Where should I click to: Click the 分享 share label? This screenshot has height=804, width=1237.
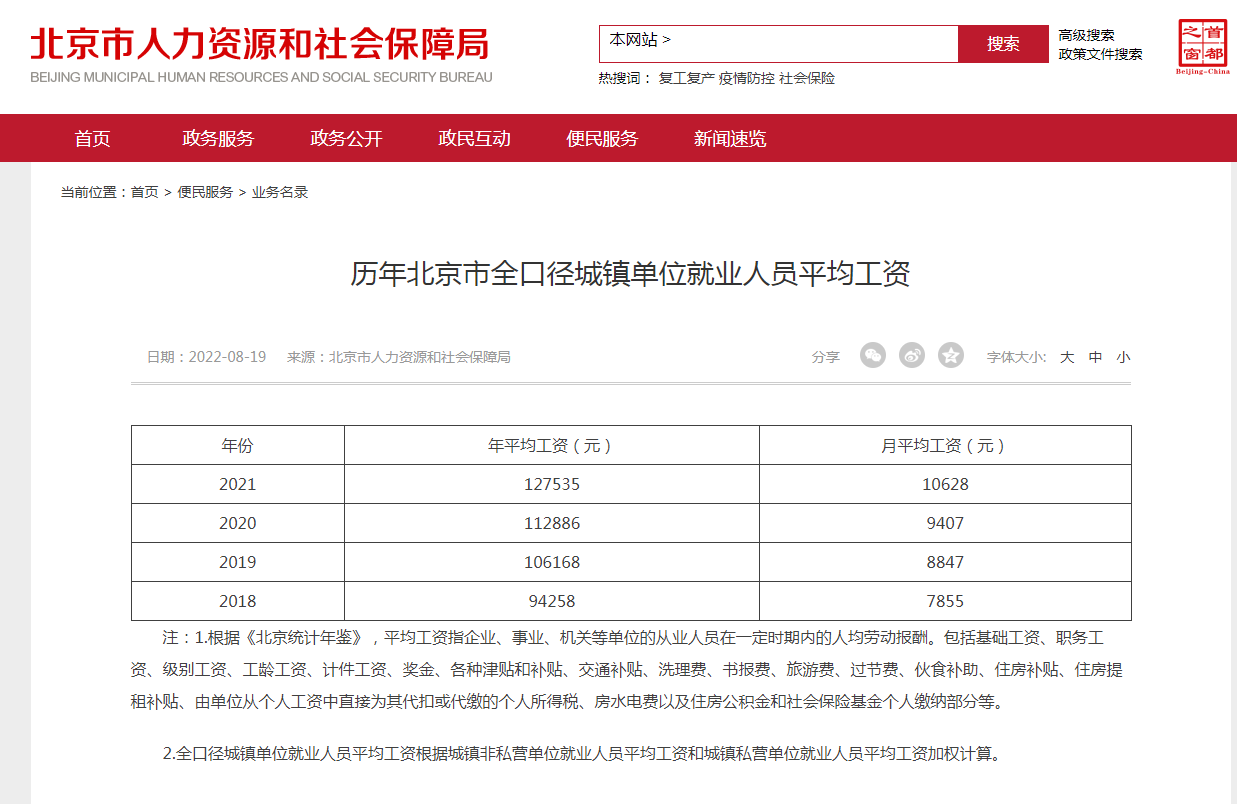pyautogui.click(x=826, y=357)
